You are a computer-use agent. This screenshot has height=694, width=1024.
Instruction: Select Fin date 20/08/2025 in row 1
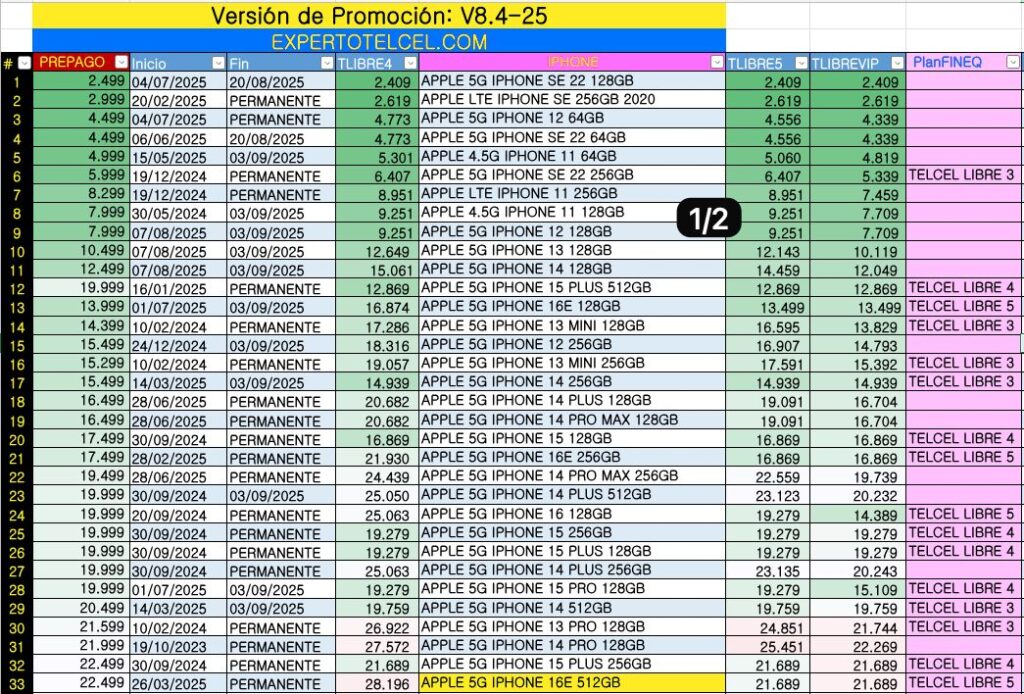281,82
